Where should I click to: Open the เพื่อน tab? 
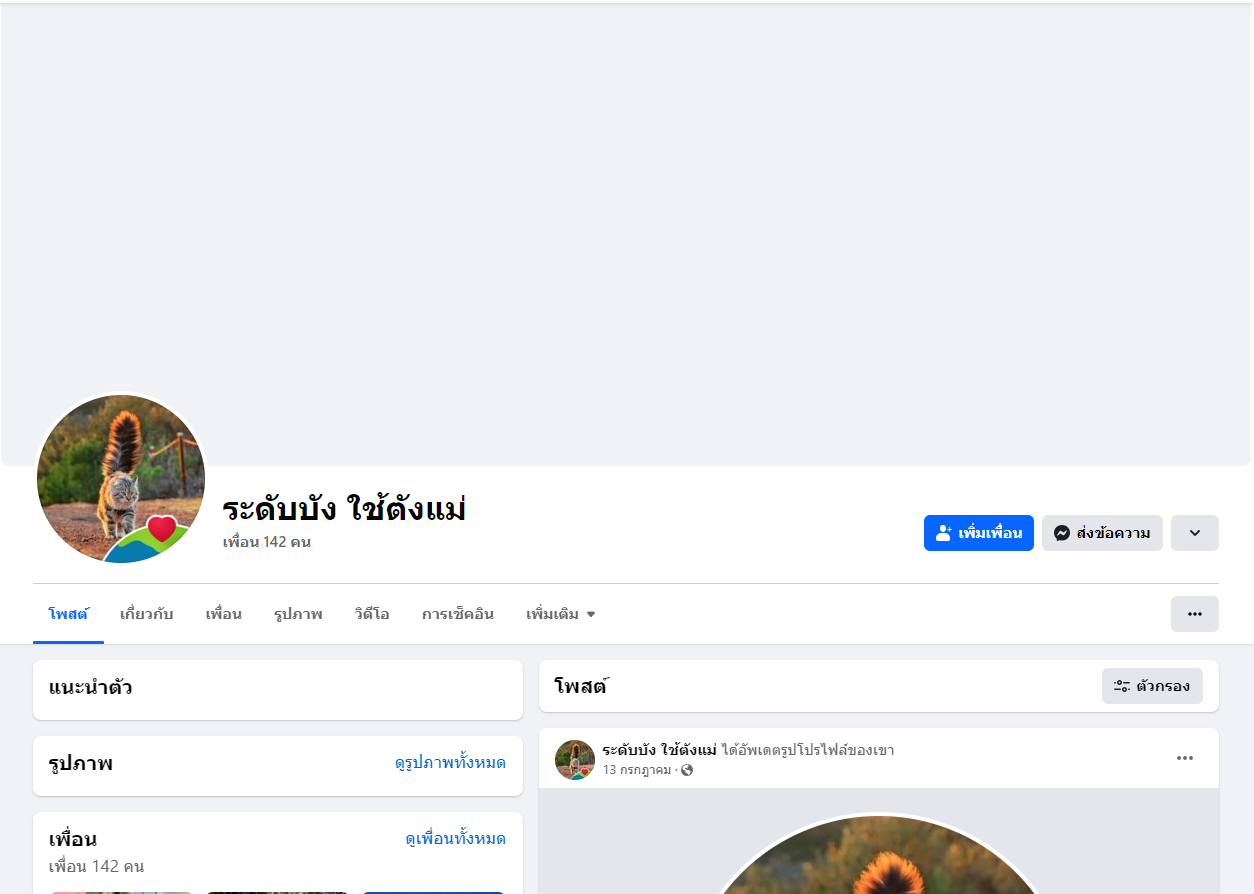224,614
